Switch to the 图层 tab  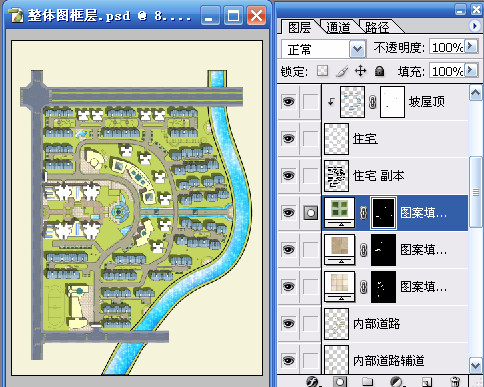click(299, 27)
